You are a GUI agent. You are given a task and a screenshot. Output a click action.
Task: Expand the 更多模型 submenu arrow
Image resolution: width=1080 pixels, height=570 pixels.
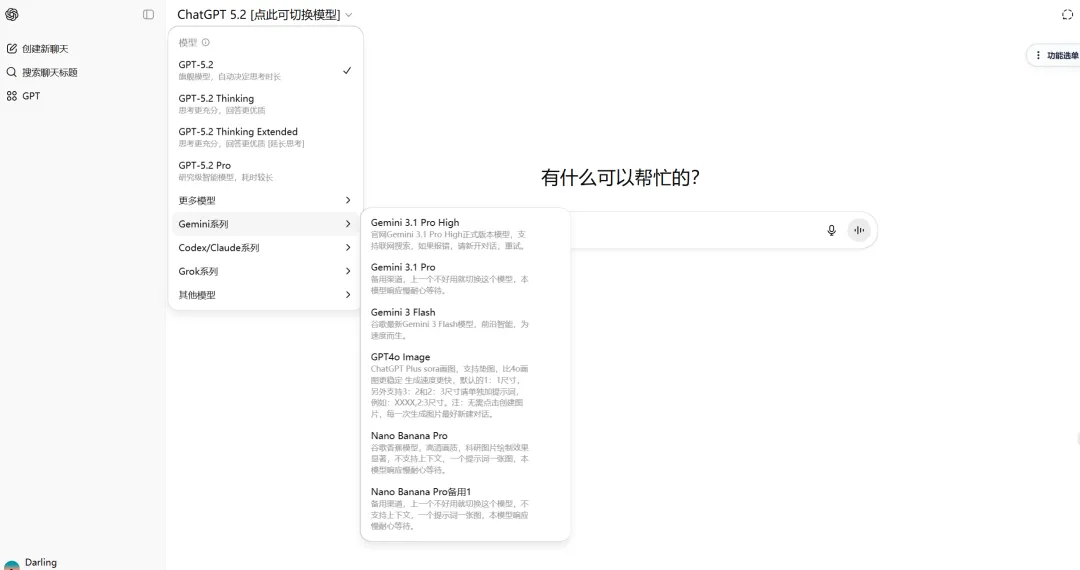[x=348, y=200]
